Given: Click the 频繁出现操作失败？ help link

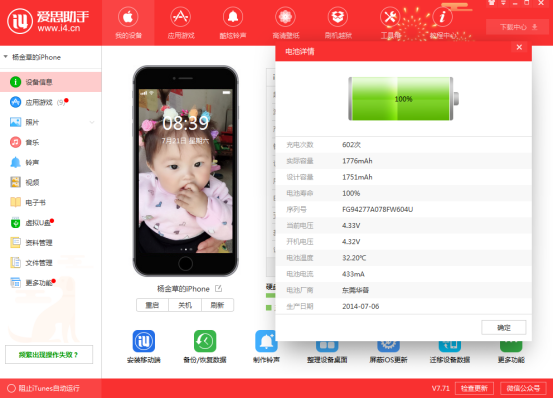Looking at the screenshot, I should point(49,354).
